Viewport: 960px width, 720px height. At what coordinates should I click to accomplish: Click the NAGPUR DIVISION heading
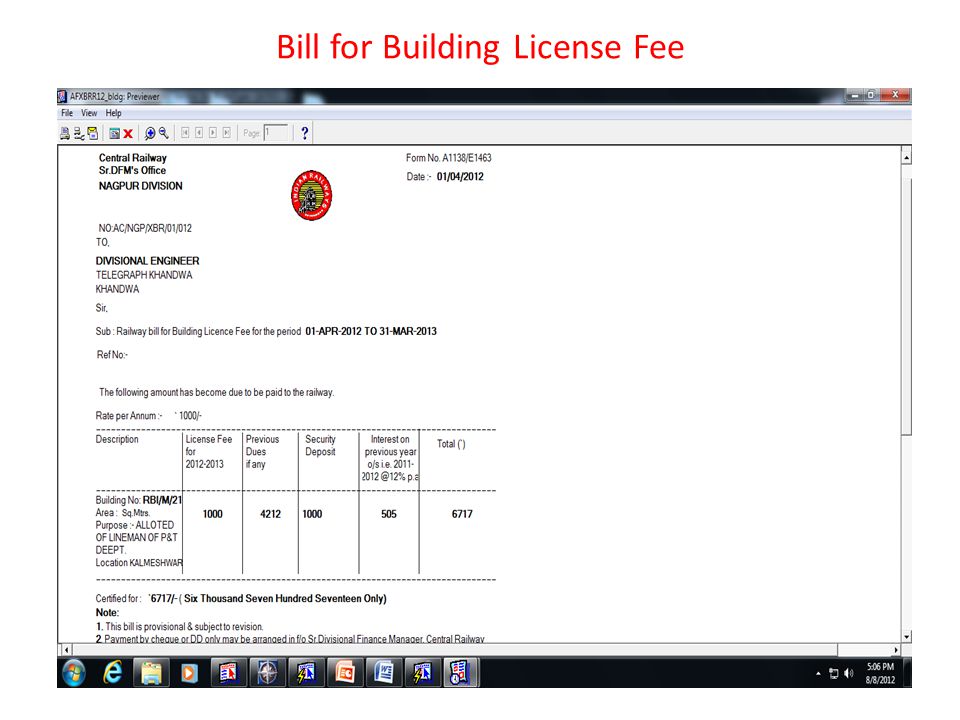pos(141,186)
